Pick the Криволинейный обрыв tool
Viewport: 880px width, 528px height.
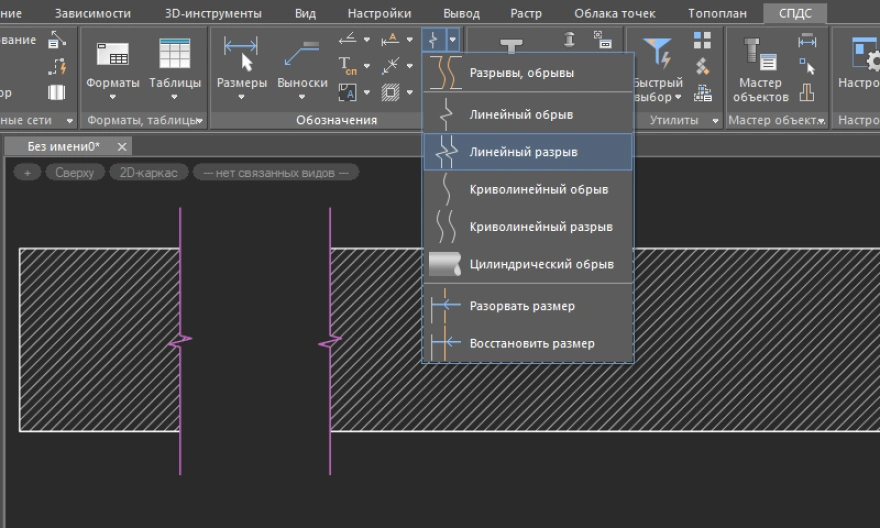[538, 190]
